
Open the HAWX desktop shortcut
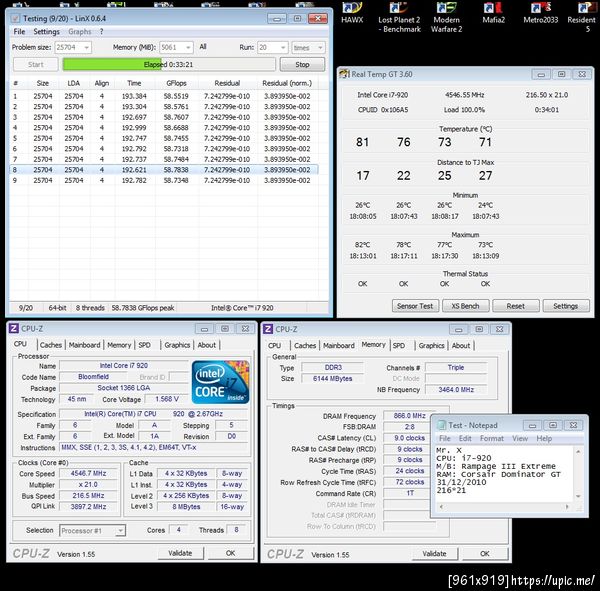352,13
